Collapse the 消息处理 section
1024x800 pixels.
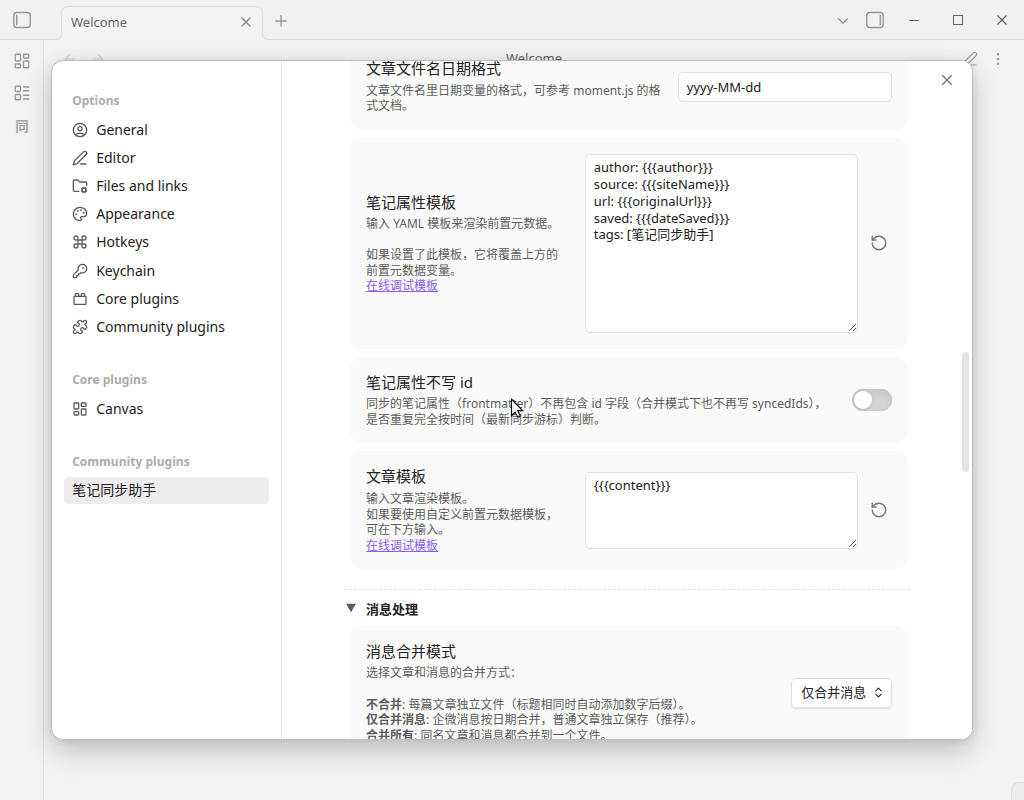tap(351, 609)
